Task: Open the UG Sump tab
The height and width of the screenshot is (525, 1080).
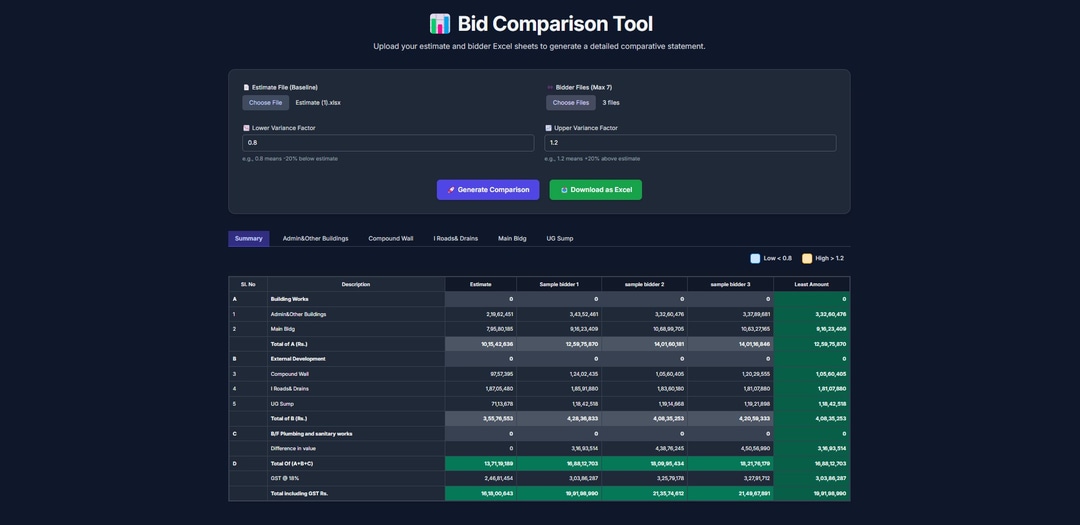Action: coord(559,238)
